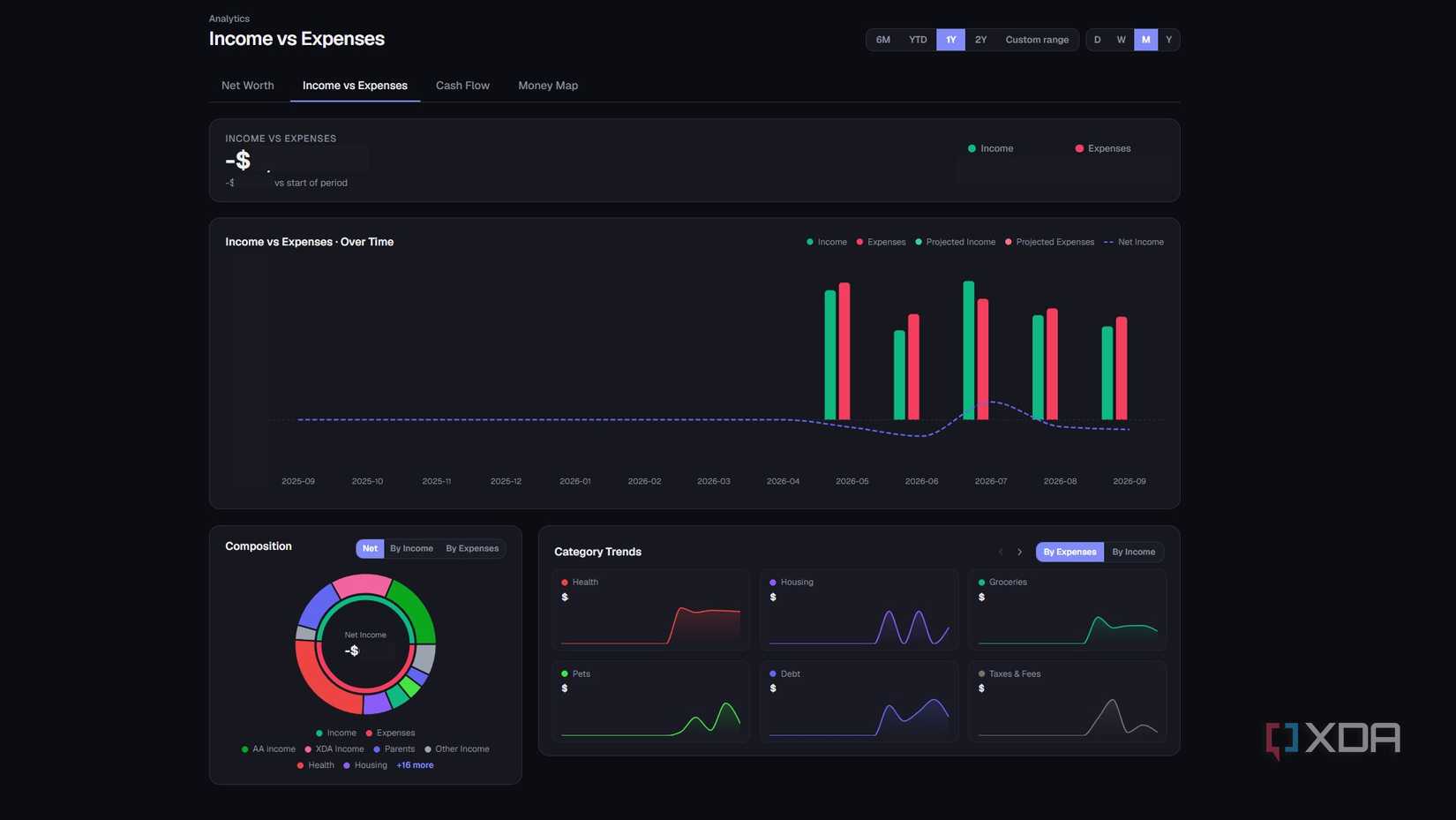Select the 6M time range
The height and width of the screenshot is (820, 1456).
coord(882,40)
